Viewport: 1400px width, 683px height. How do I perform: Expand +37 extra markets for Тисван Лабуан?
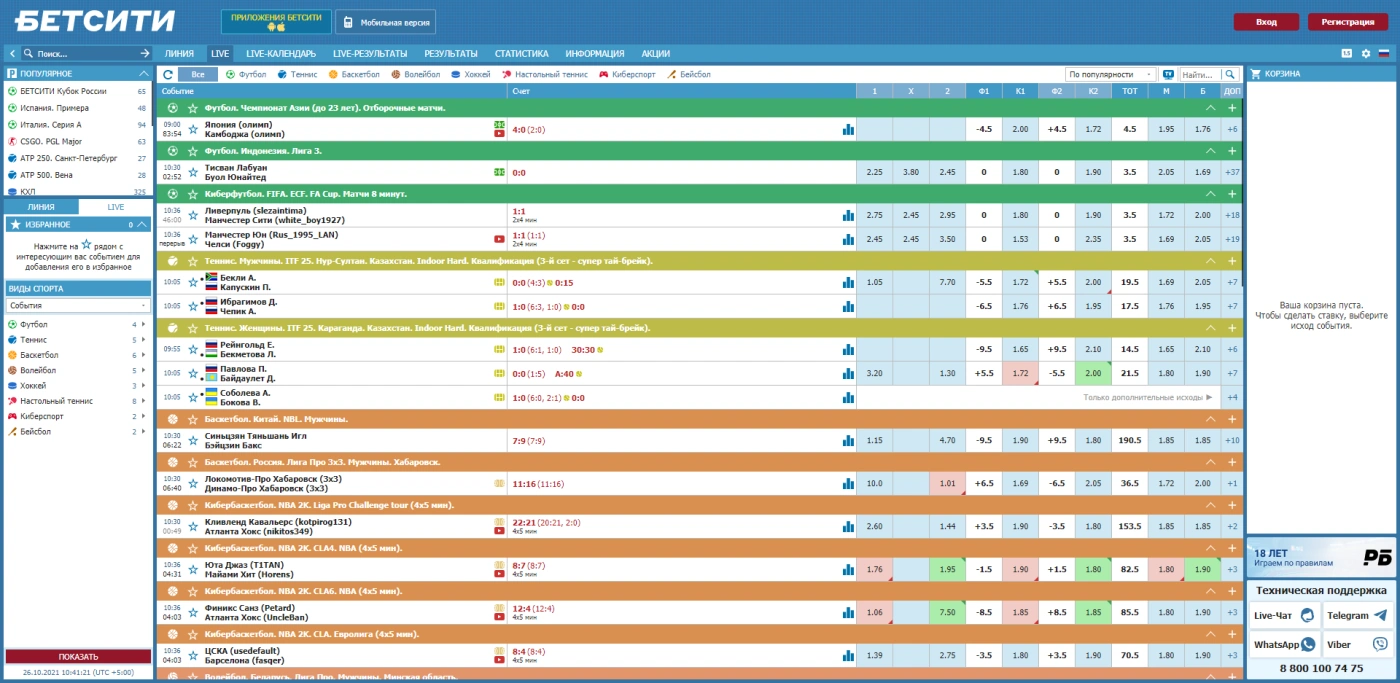(x=1232, y=172)
